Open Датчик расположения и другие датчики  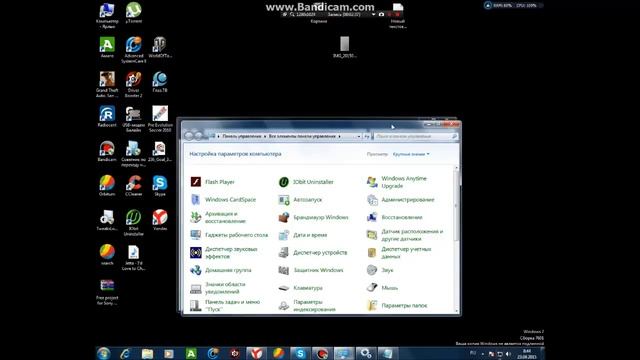[x=405, y=235]
